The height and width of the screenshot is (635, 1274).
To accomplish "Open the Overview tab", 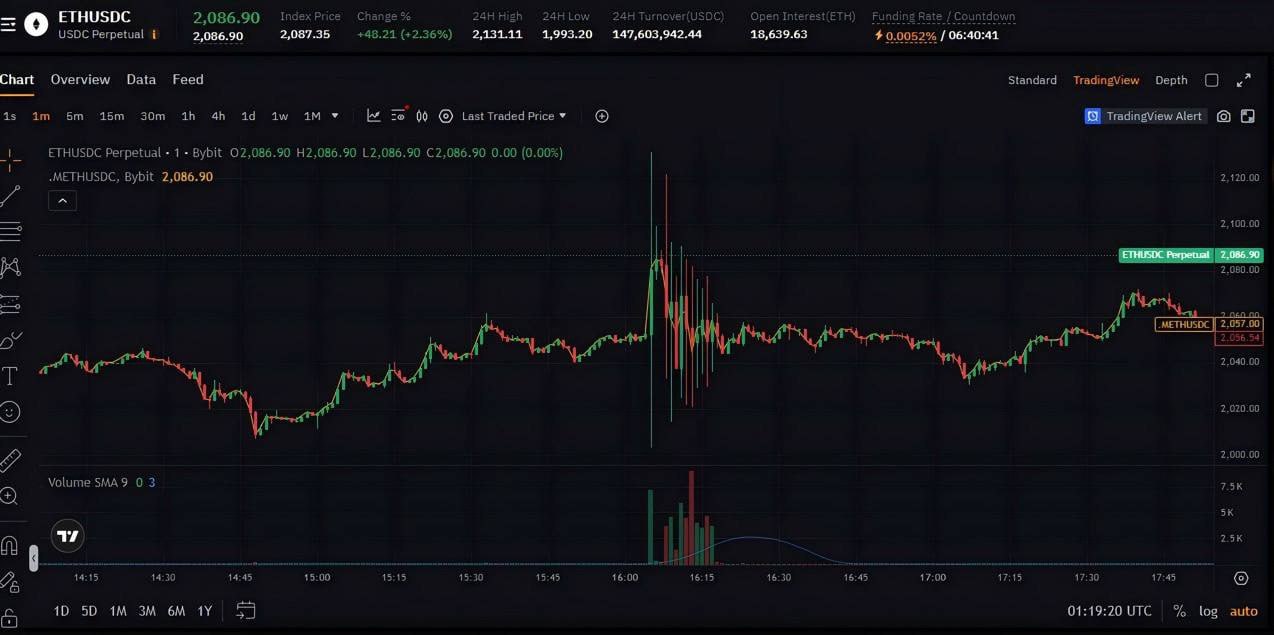I will coord(80,80).
